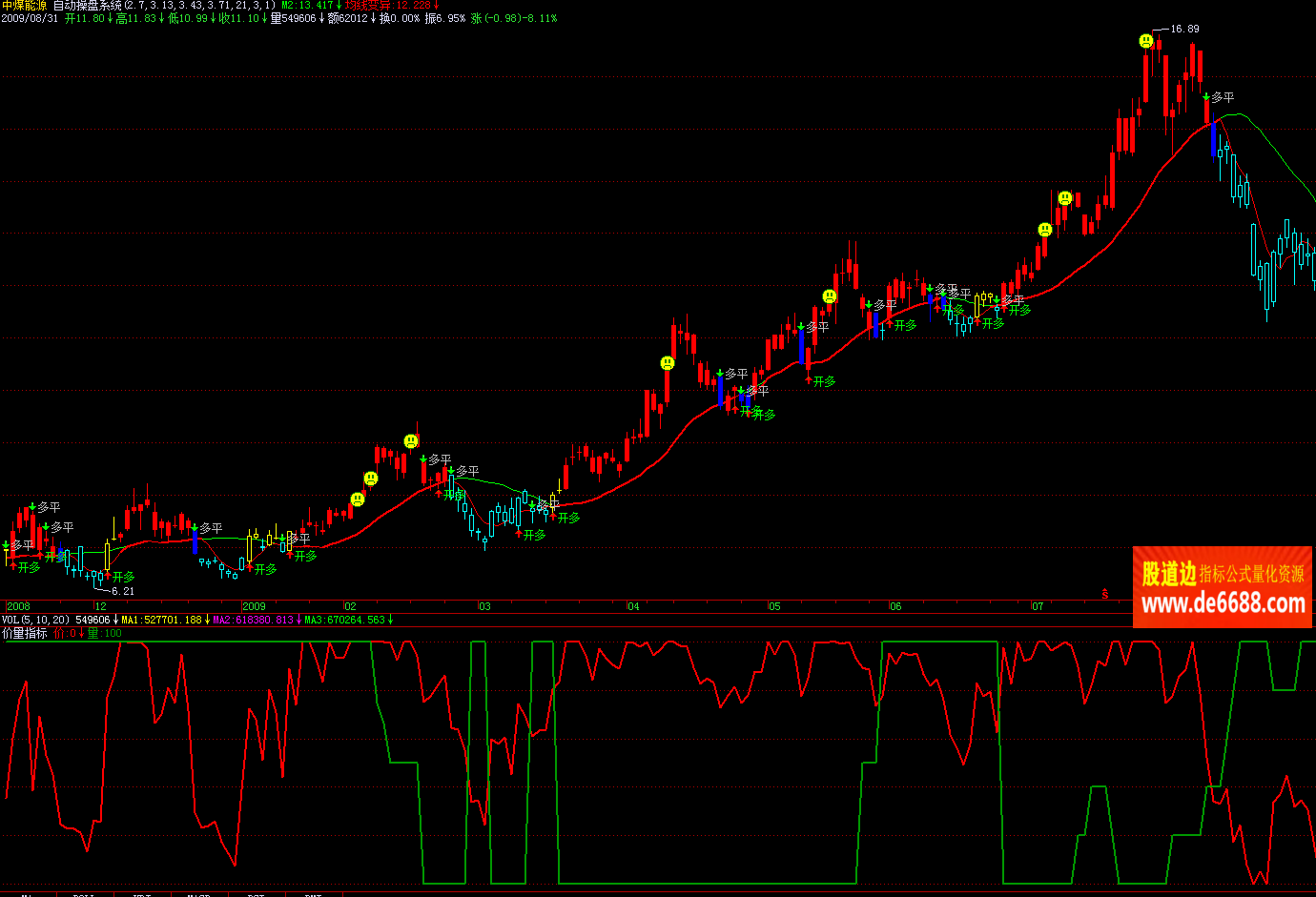Viewport: 1316px width, 897px height.
Task: Click the high price 高11.83
Action: pos(136,18)
